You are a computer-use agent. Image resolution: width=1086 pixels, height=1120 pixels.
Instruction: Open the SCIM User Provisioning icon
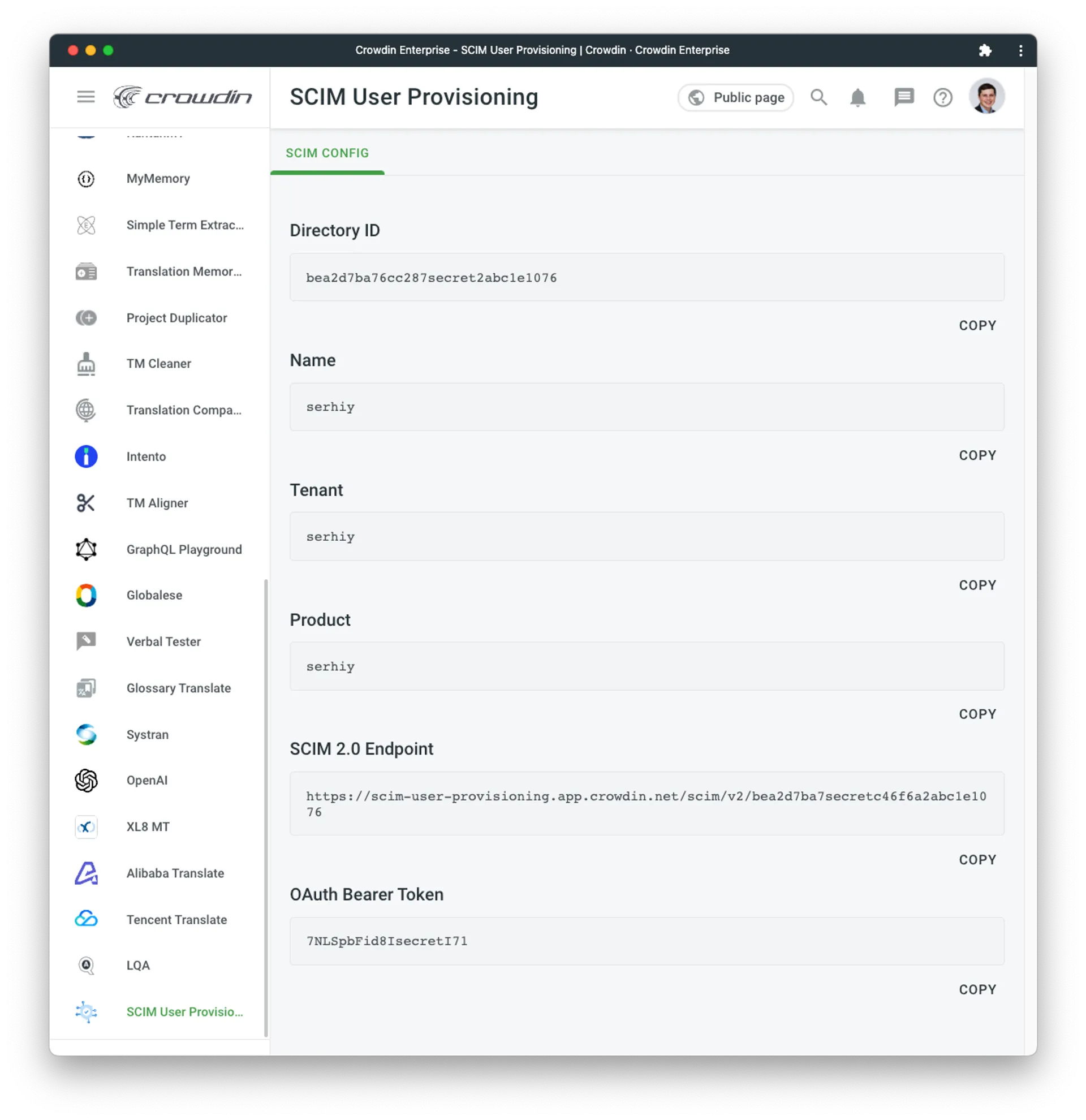pyautogui.click(x=85, y=1012)
